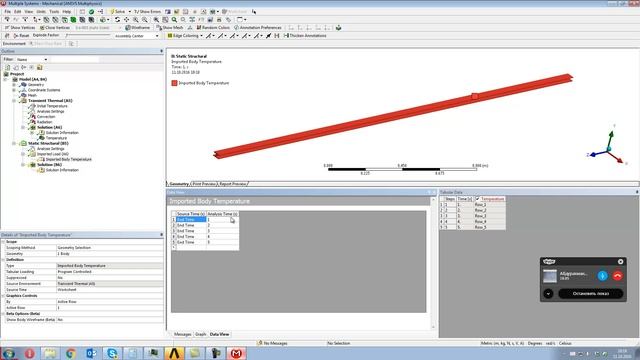Toggle Show Mesh
Screen dimensions: 640x360
click(x=169, y=28)
